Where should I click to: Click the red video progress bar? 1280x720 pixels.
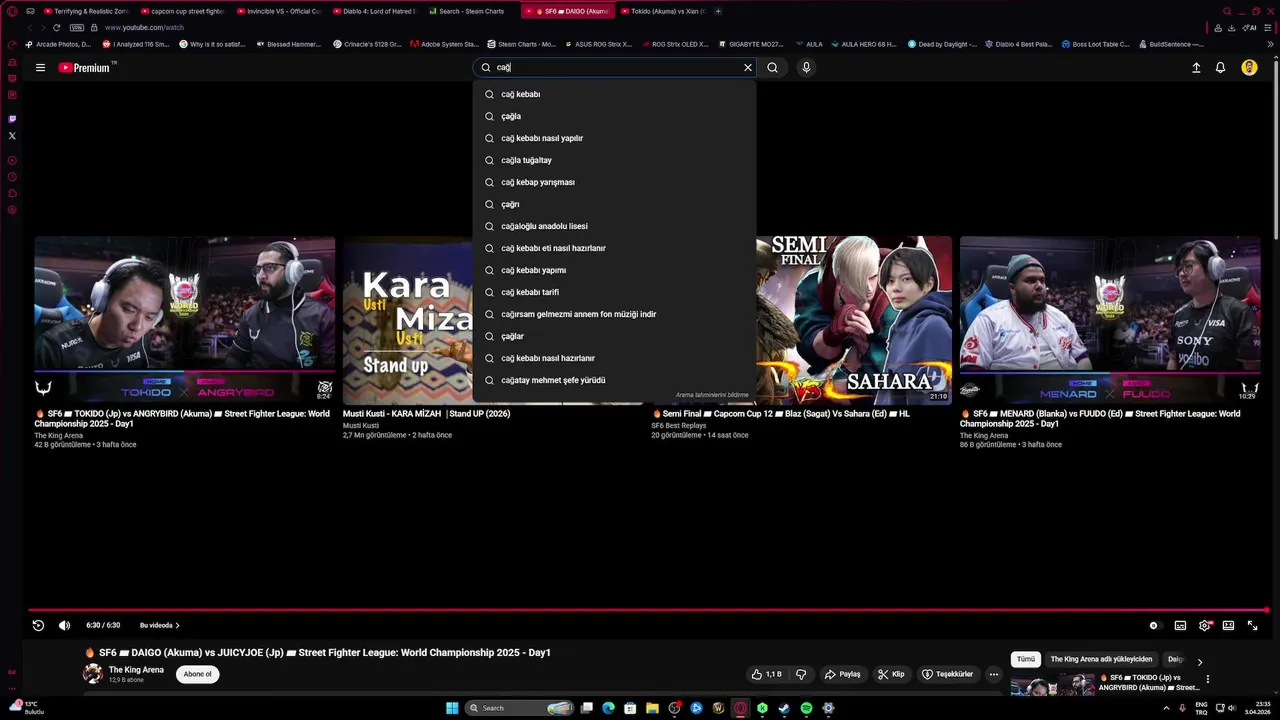[647, 609]
